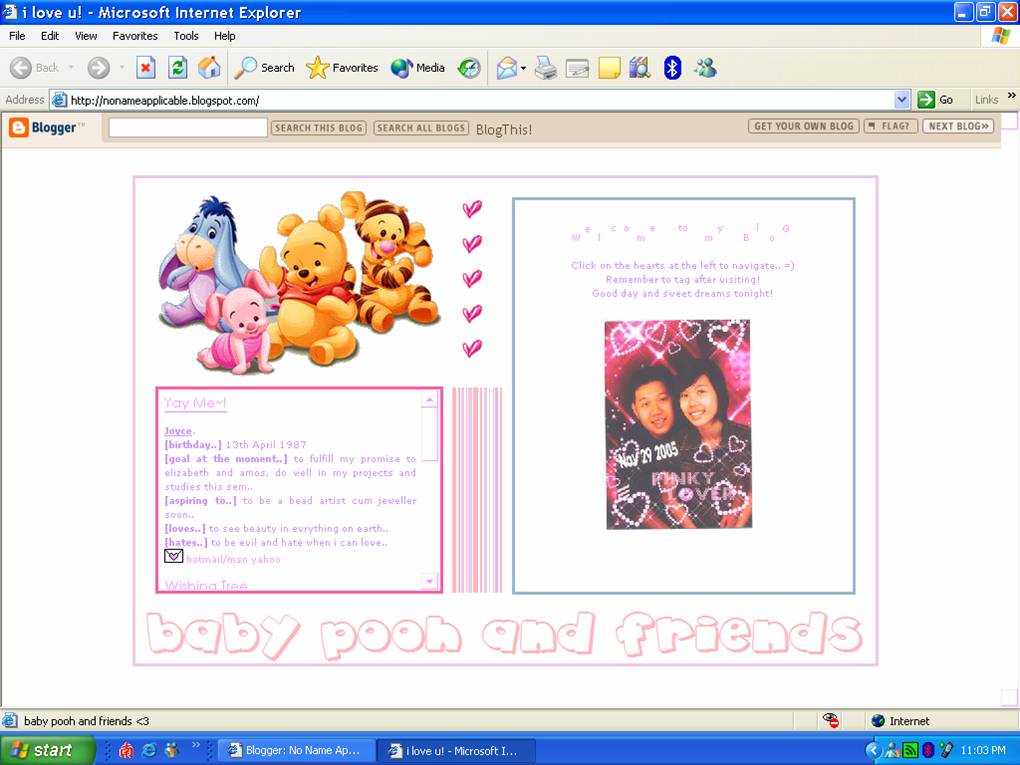Click the second navigation heart

pyautogui.click(x=472, y=244)
